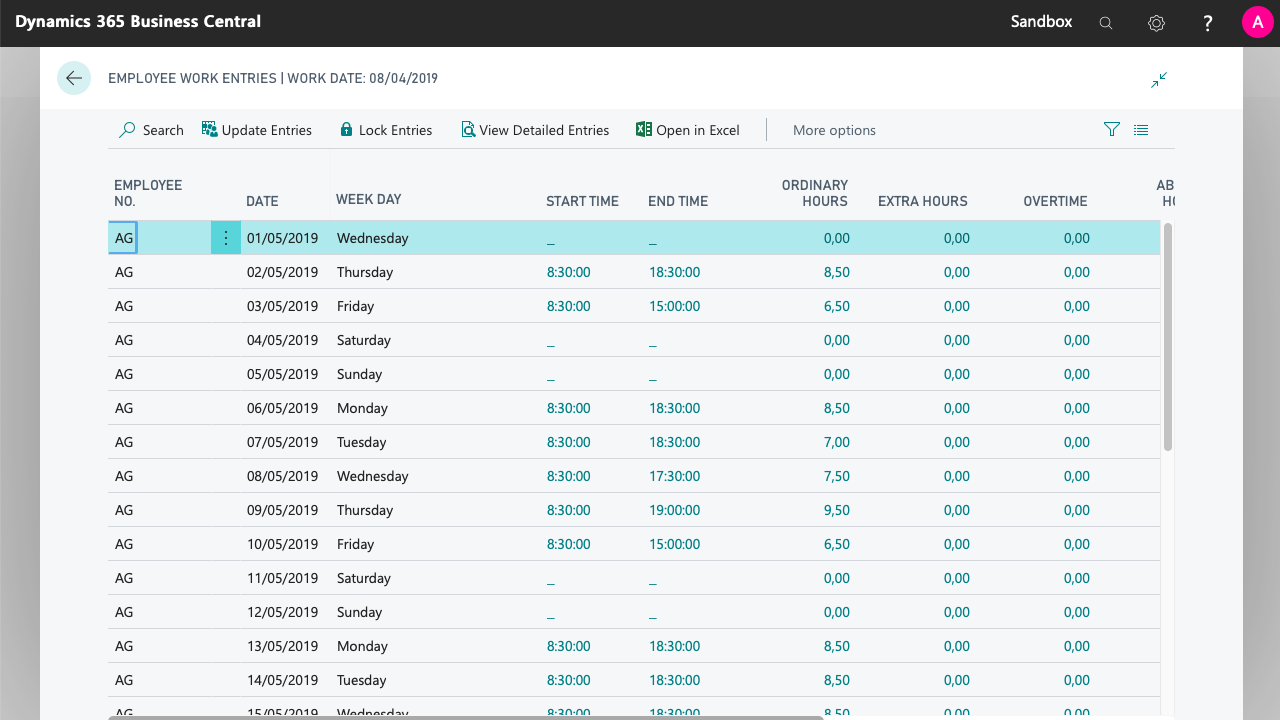
Task: Click Search in the action bar
Action: (152, 130)
